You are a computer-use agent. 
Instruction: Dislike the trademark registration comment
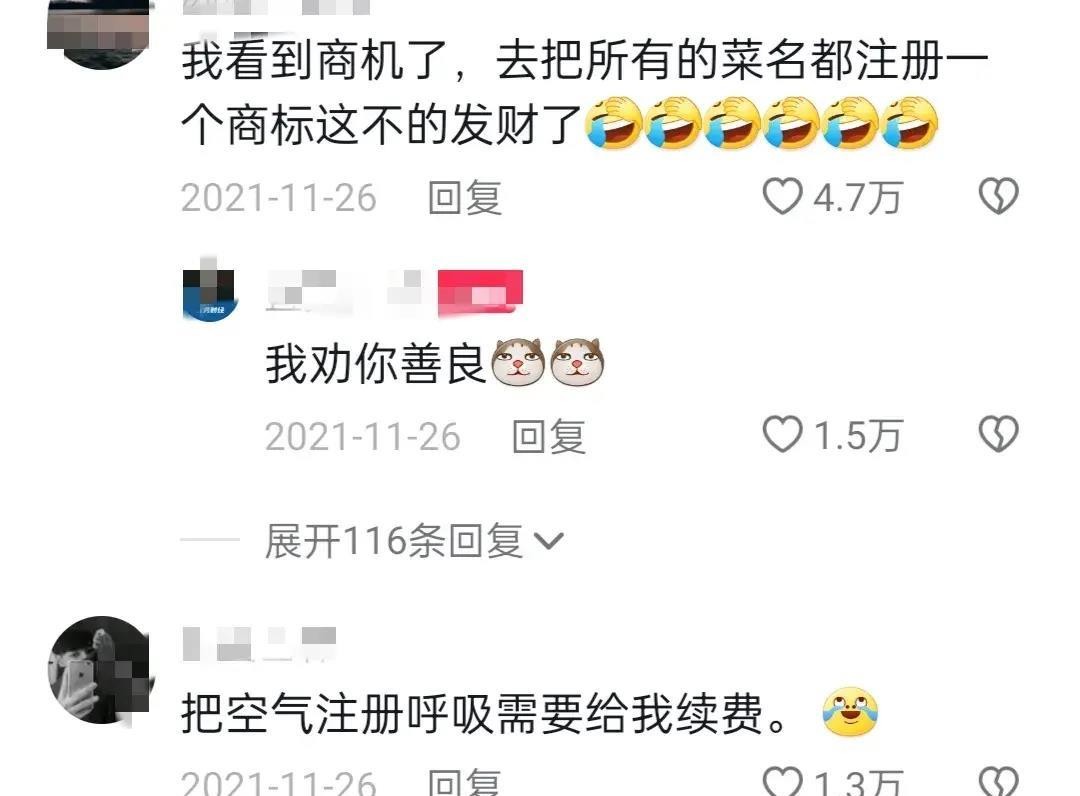pos(999,196)
